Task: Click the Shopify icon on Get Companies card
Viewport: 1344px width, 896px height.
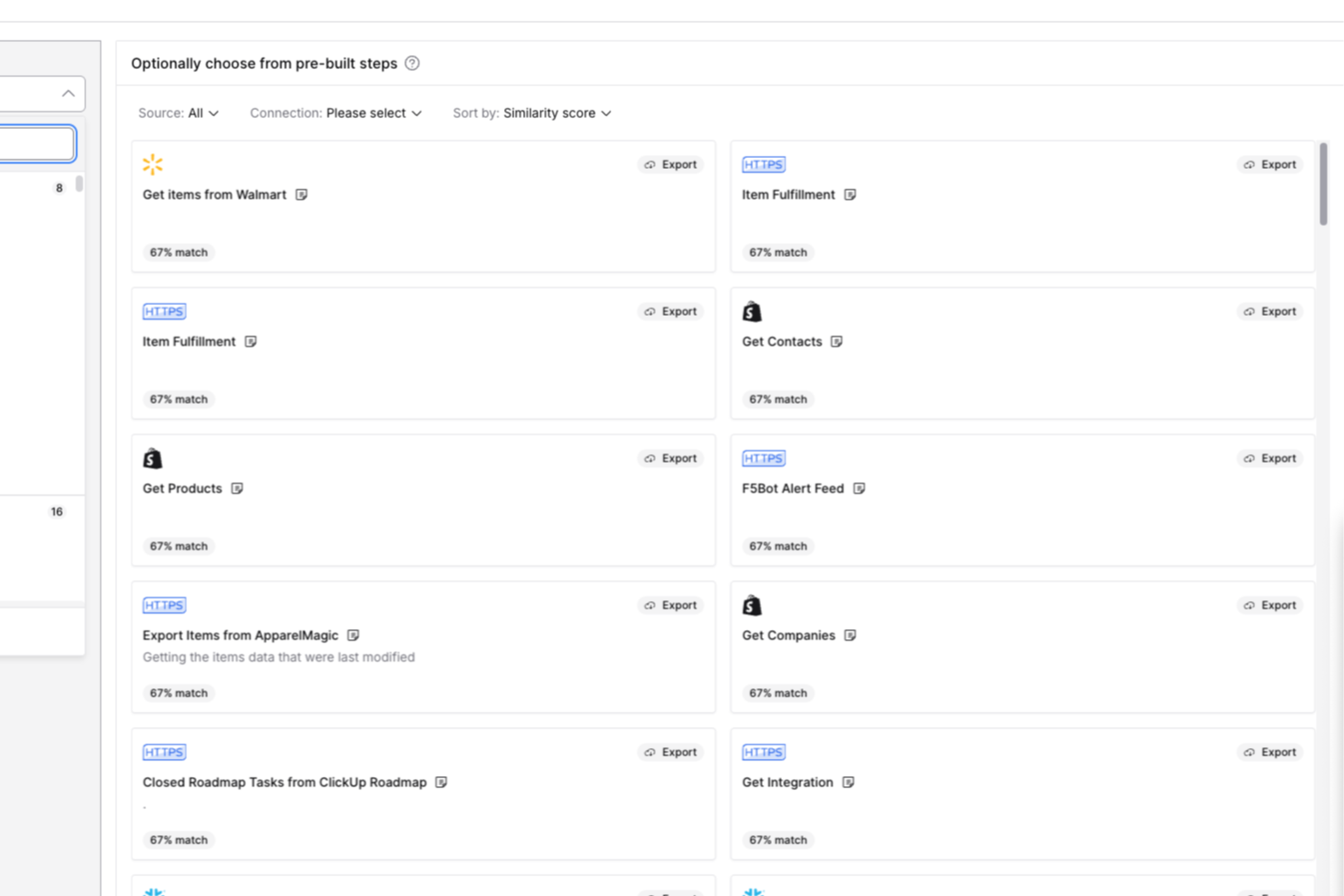Action: click(x=752, y=605)
